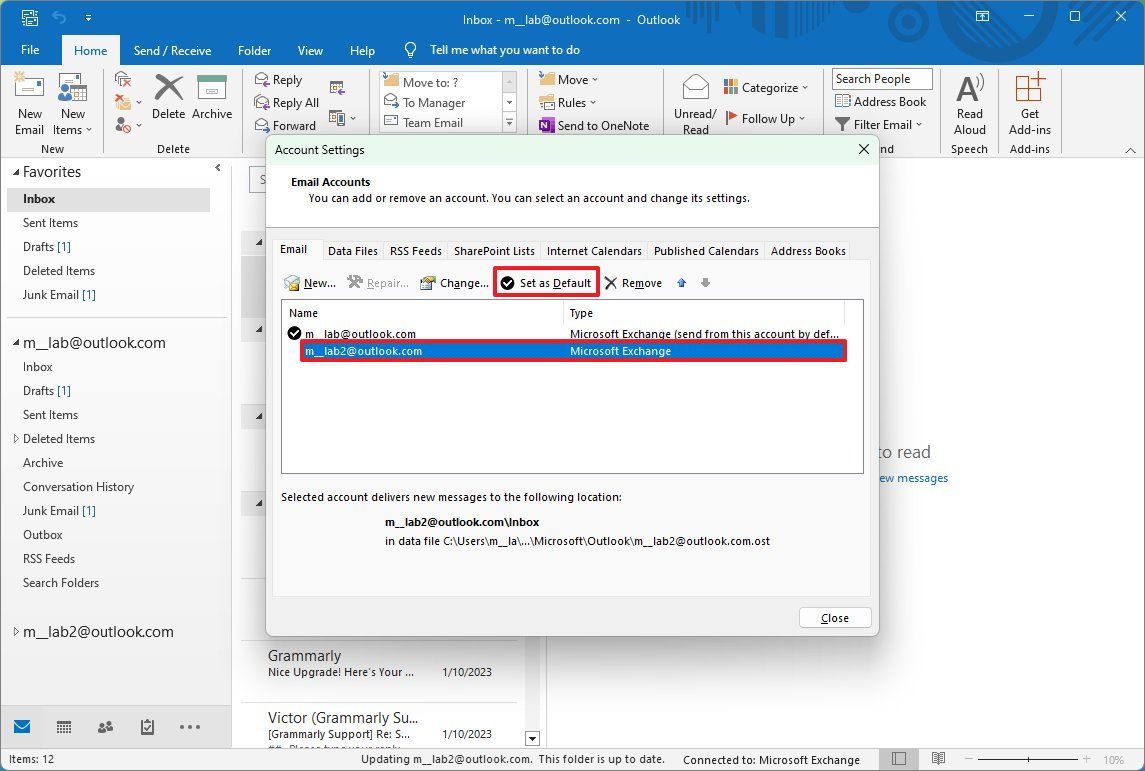Click the move account up arrow
1145x771 pixels.
pos(681,283)
